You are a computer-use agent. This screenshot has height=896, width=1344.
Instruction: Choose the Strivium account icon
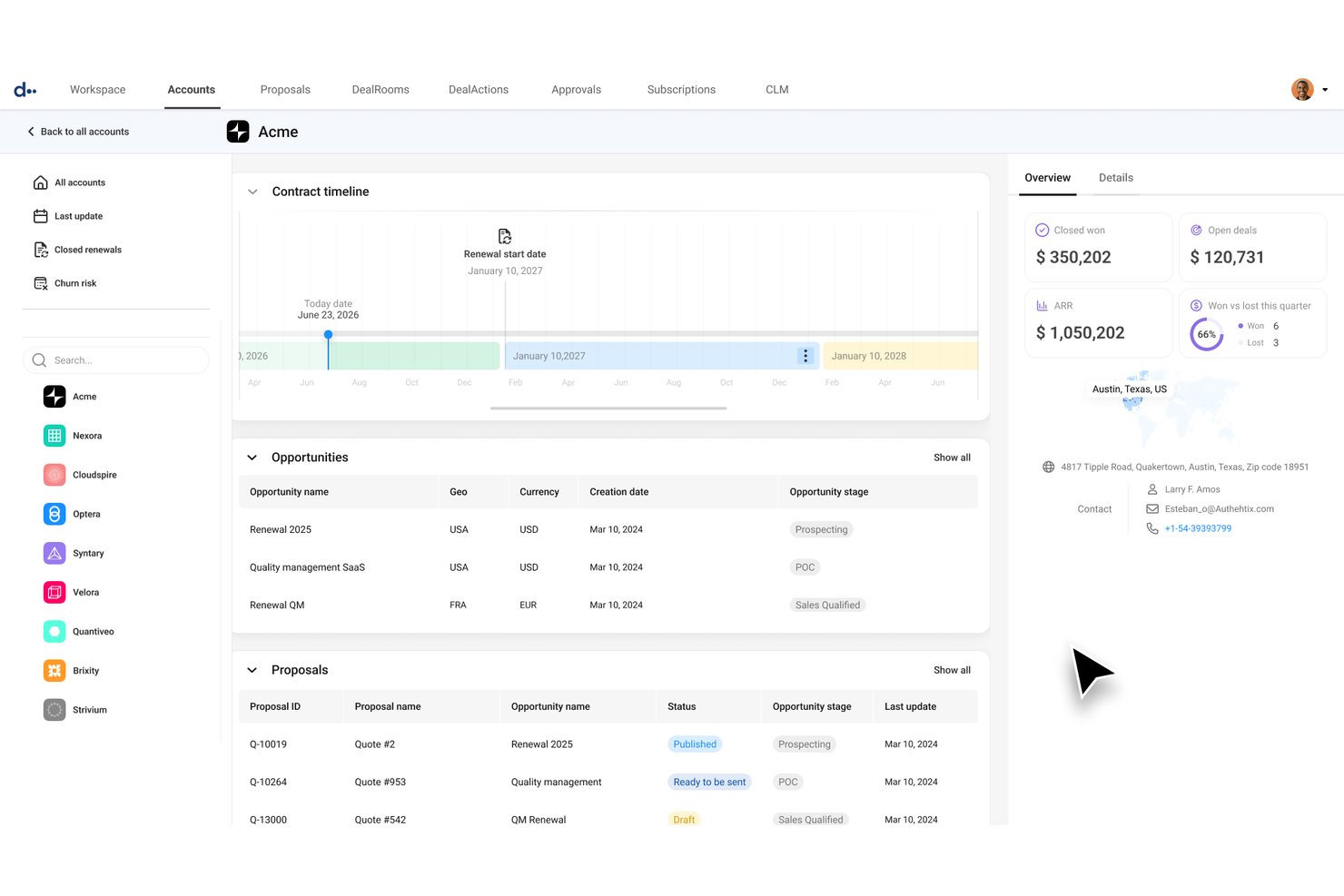[54, 709]
